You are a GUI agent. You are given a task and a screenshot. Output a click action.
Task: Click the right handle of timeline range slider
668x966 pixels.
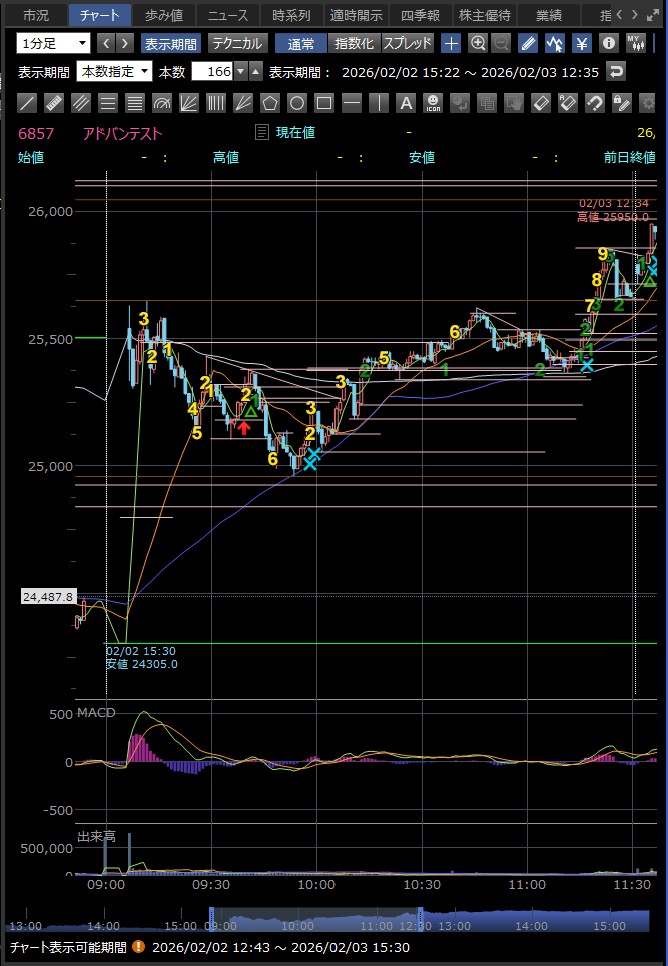click(x=421, y=918)
